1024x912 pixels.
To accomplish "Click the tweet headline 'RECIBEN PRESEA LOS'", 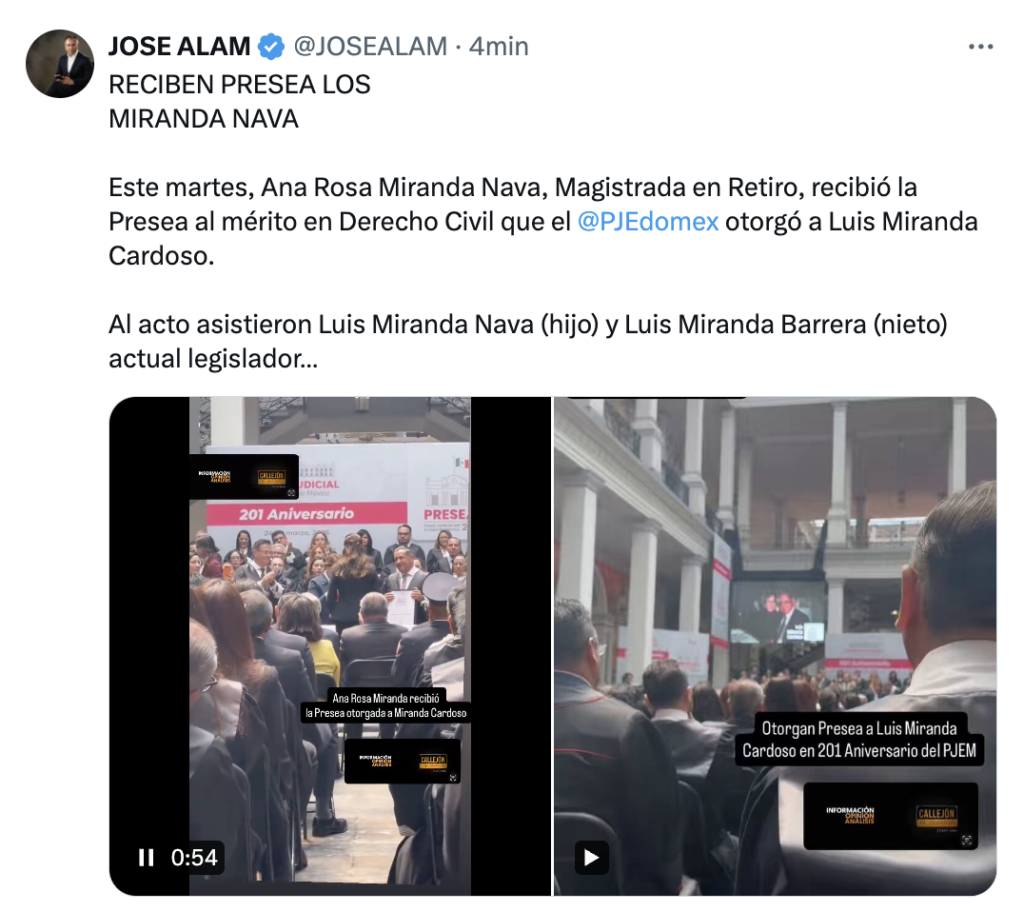I will (x=239, y=84).
